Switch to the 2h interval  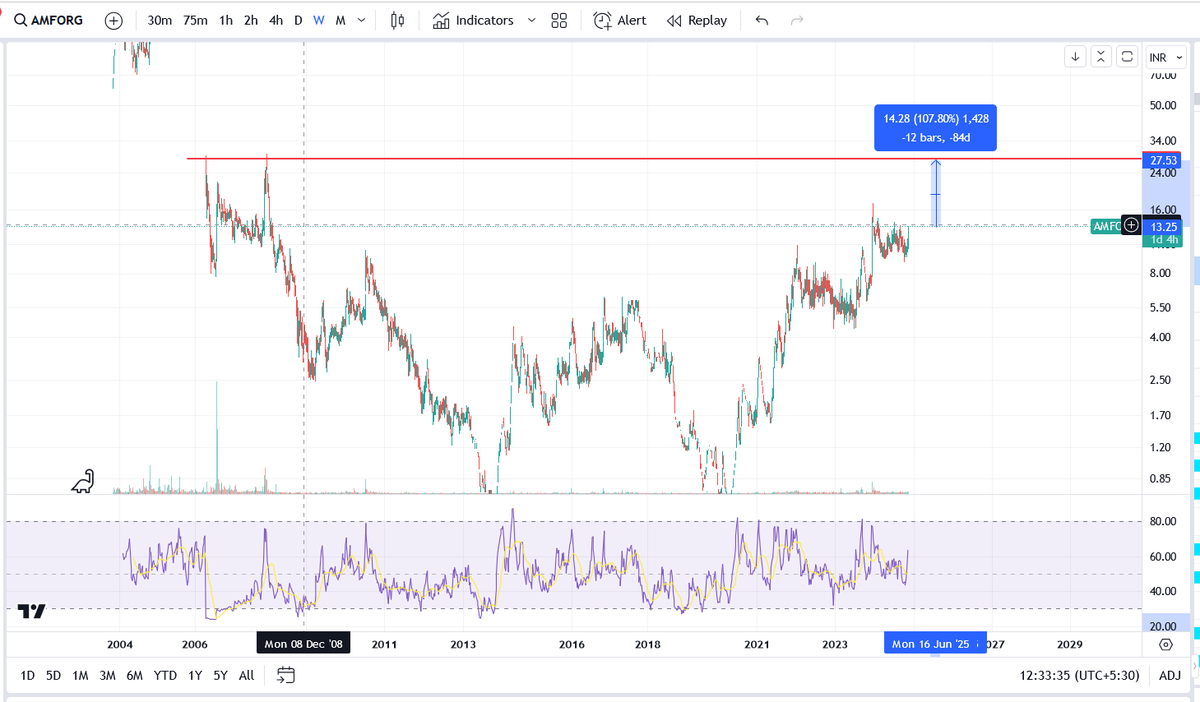tap(250, 20)
